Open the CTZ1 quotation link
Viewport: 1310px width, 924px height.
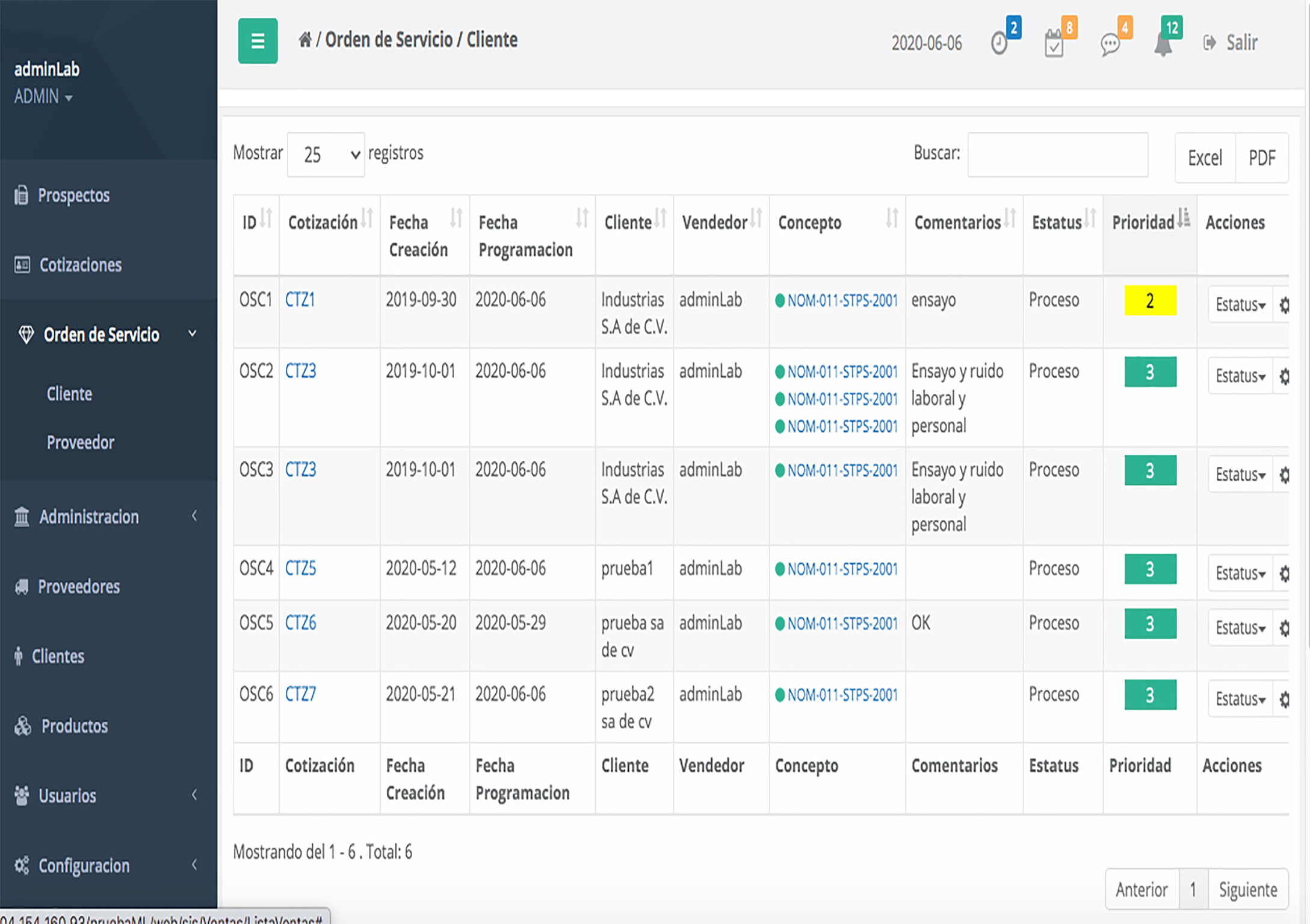(x=300, y=300)
